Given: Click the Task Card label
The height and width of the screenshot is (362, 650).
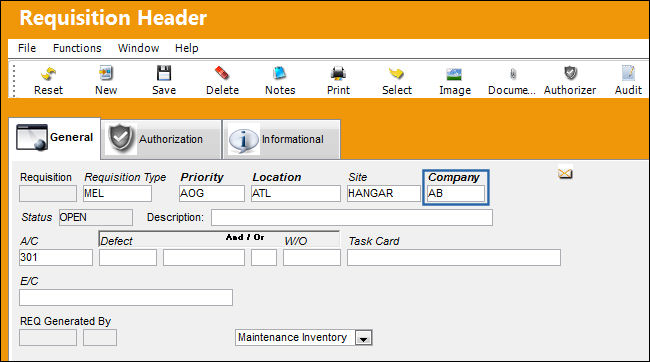Looking at the screenshot, I should pyautogui.click(x=374, y=241).
